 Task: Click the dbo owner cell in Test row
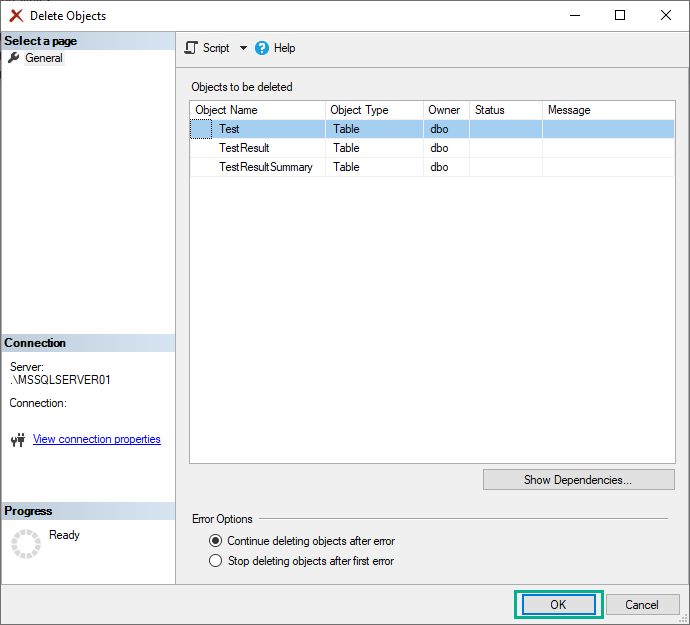click(x=447, y=129)
